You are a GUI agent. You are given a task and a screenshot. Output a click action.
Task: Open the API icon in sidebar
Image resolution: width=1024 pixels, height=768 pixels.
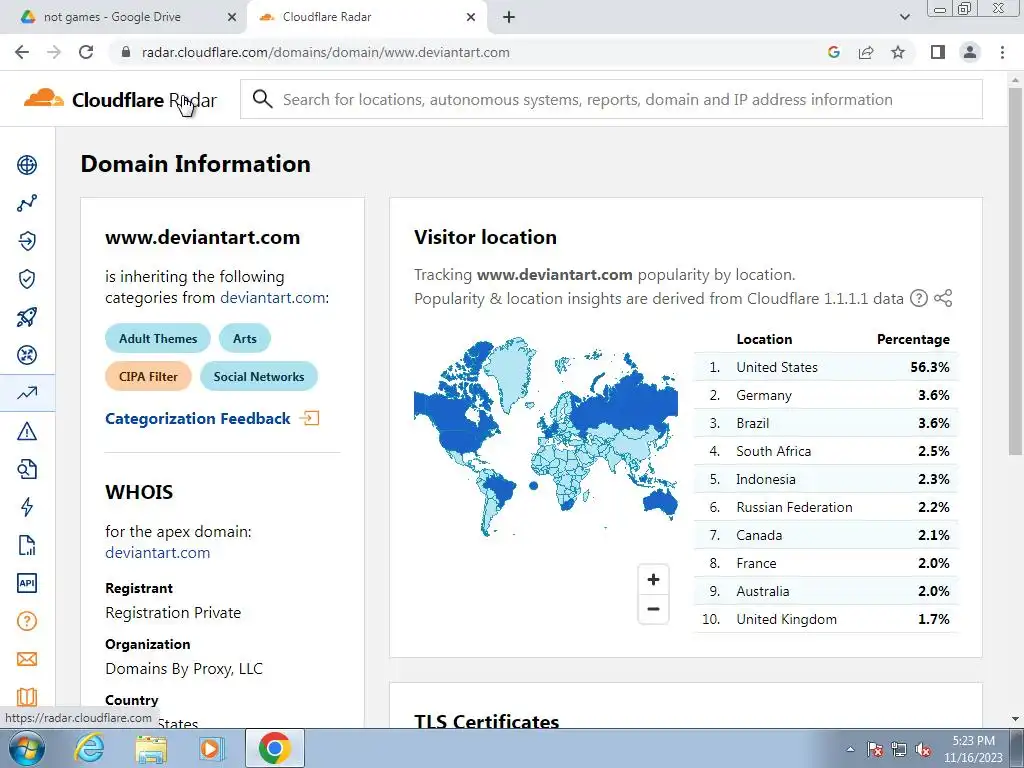pos(27,583)
